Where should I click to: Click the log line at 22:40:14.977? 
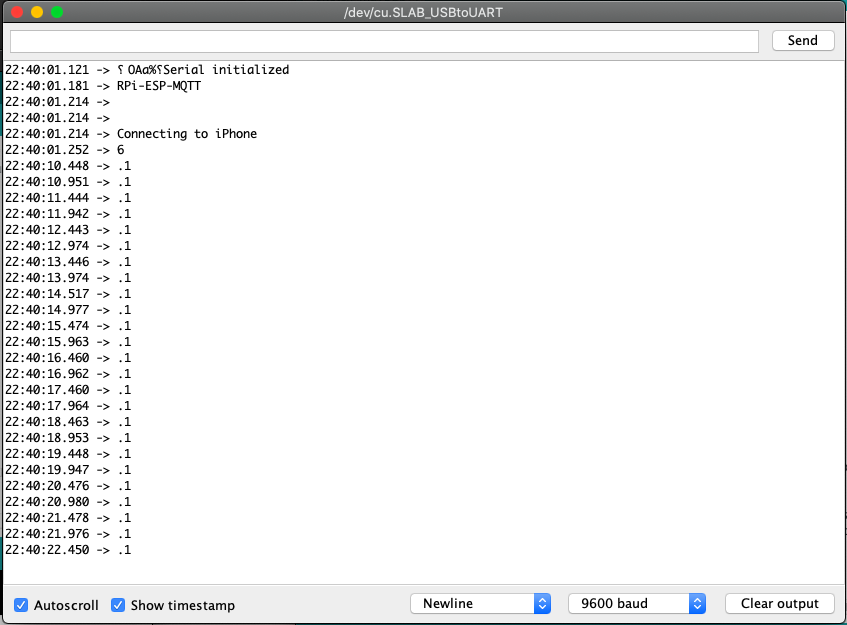pyautogui.click(x=68, y=310)
